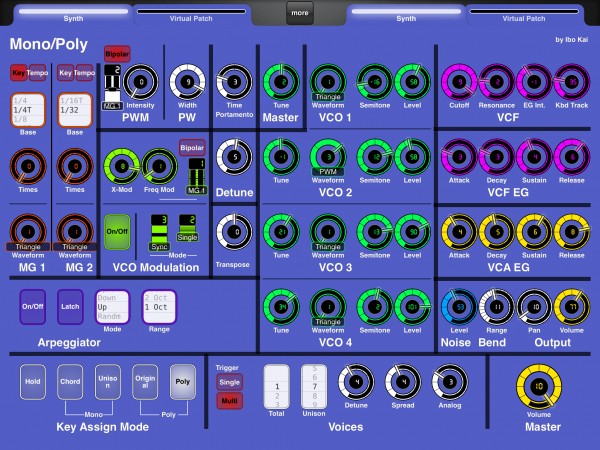
Task: Click the VCO 4 Semitone knob
Action: coord(375,307)
